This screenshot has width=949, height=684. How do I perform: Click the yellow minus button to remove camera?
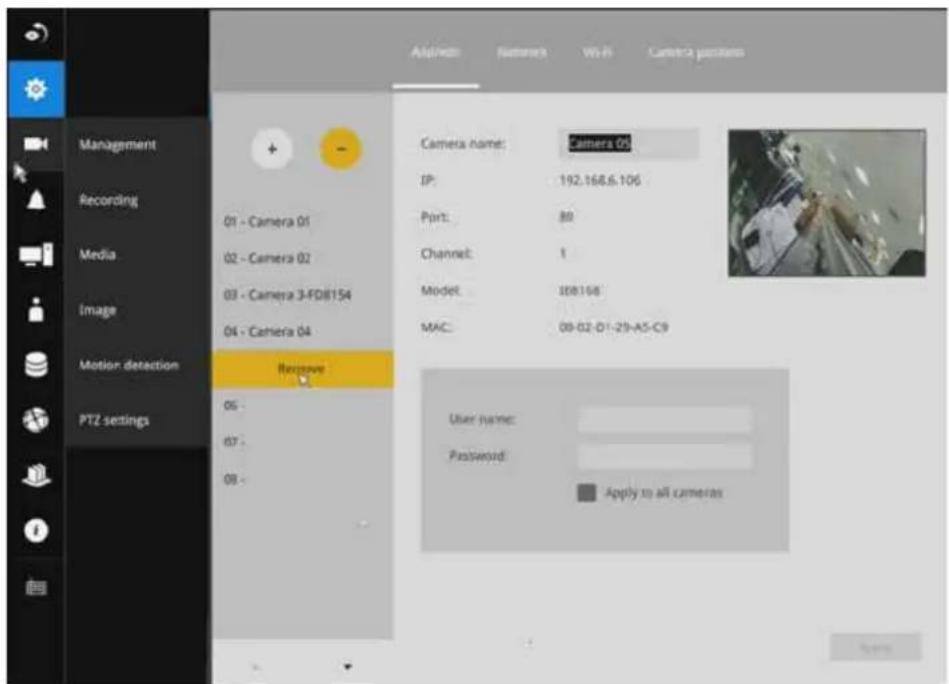341,149
